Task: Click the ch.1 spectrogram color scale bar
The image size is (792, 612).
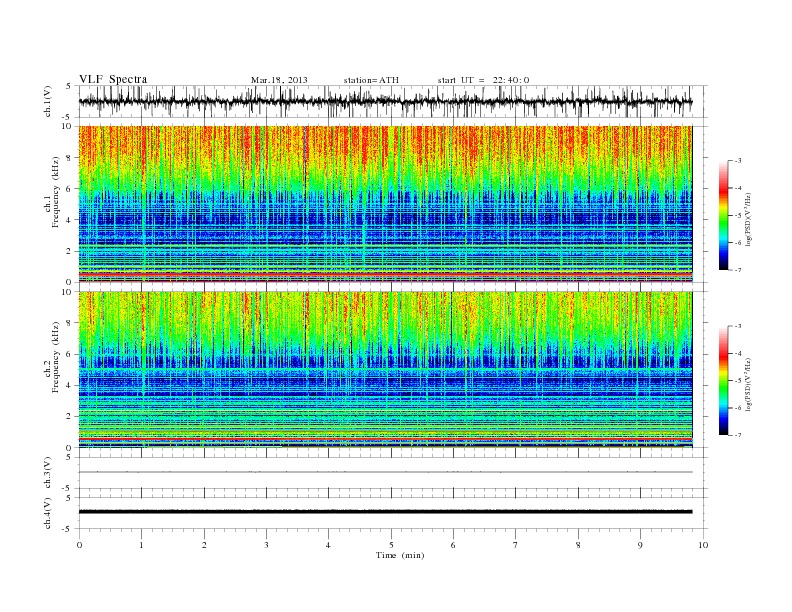Action: (723, 215)
